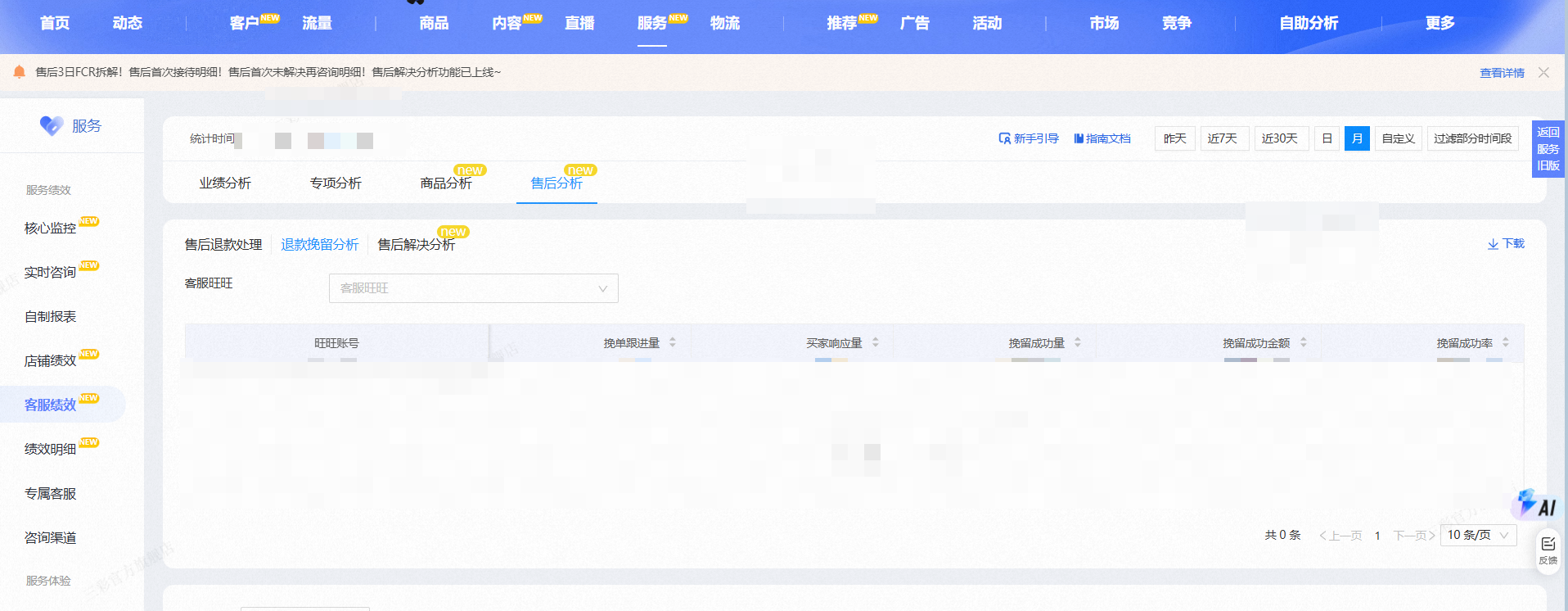Open 直播 in top navigation
Viewport: 1568px width, 611px height.
[x=579, y=23]
